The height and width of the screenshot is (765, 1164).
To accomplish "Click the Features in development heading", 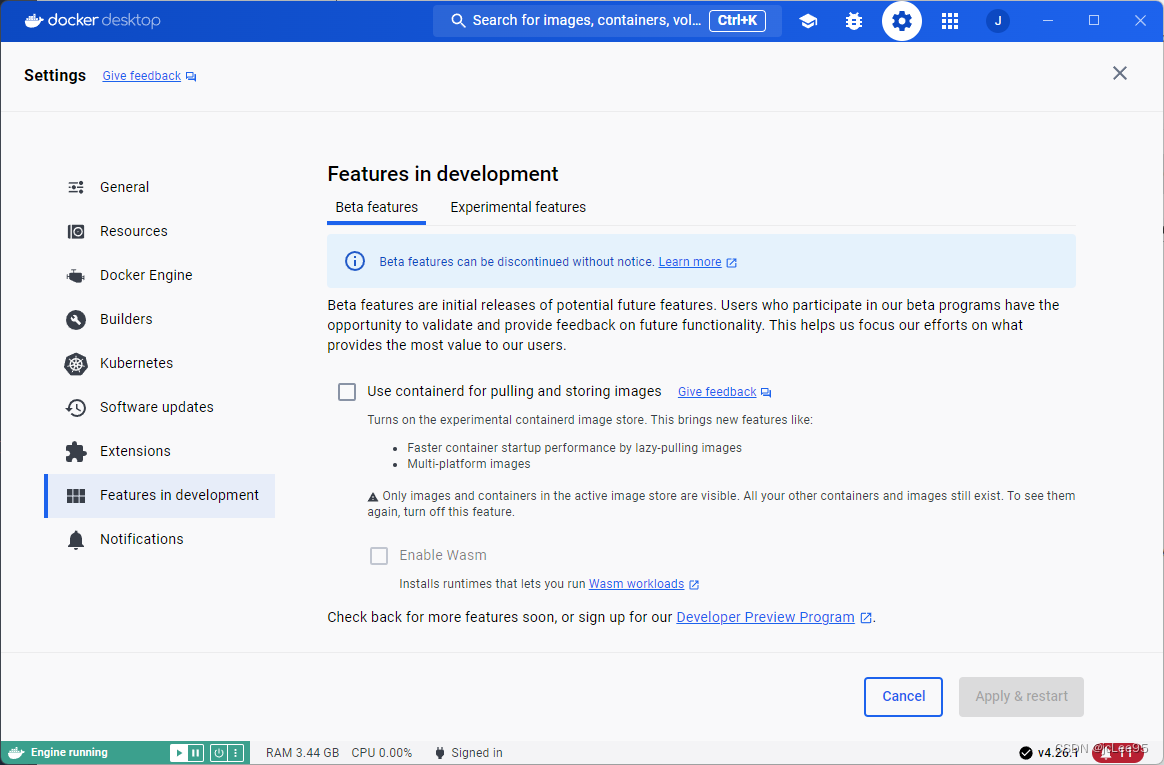I will pyautogui.click(x=442, y=174).
